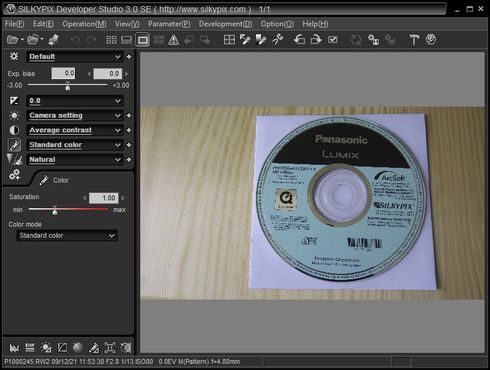Screen dimensions: 490x370
Task: Click the highlight warning triangle icon
Action: pos(174,40)
